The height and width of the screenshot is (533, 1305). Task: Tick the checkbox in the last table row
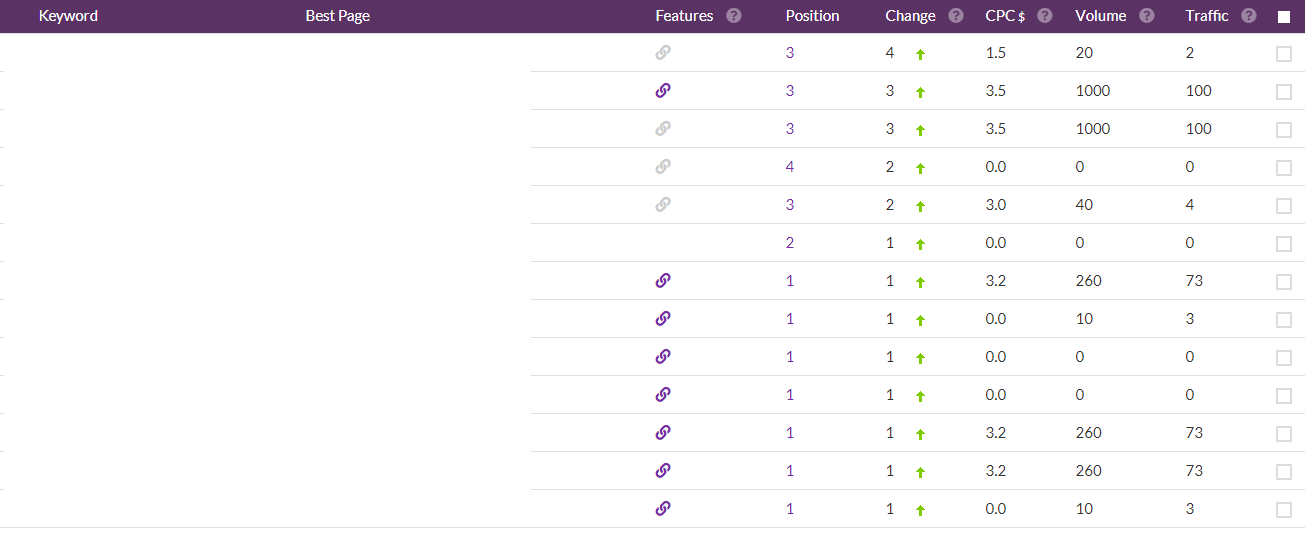coord(1284,510)
